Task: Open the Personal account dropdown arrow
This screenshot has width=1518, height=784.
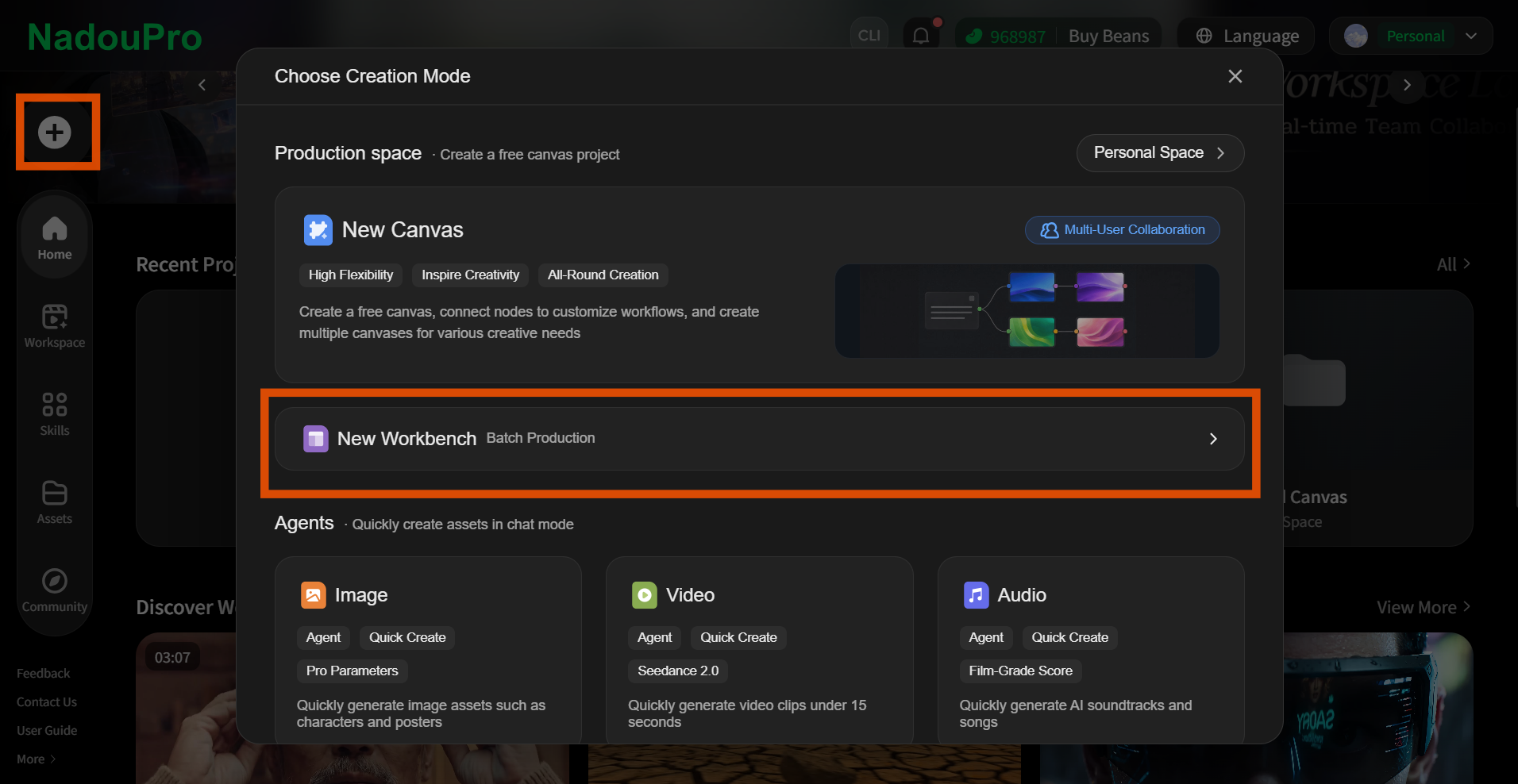Action: pyautogui.click(x=1471, y=36)
